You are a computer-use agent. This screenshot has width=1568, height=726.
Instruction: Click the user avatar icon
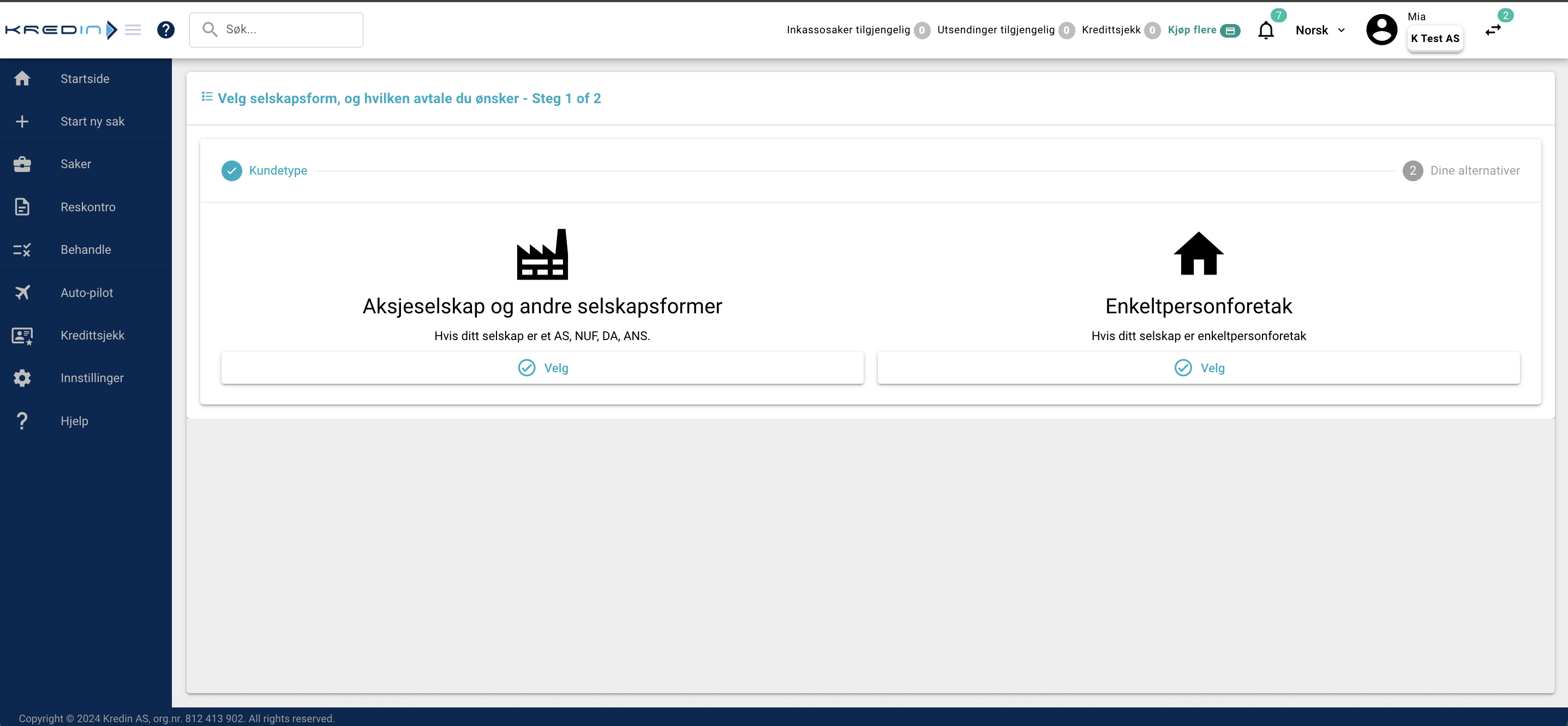pyautogui.click(x=1382, y=30)
